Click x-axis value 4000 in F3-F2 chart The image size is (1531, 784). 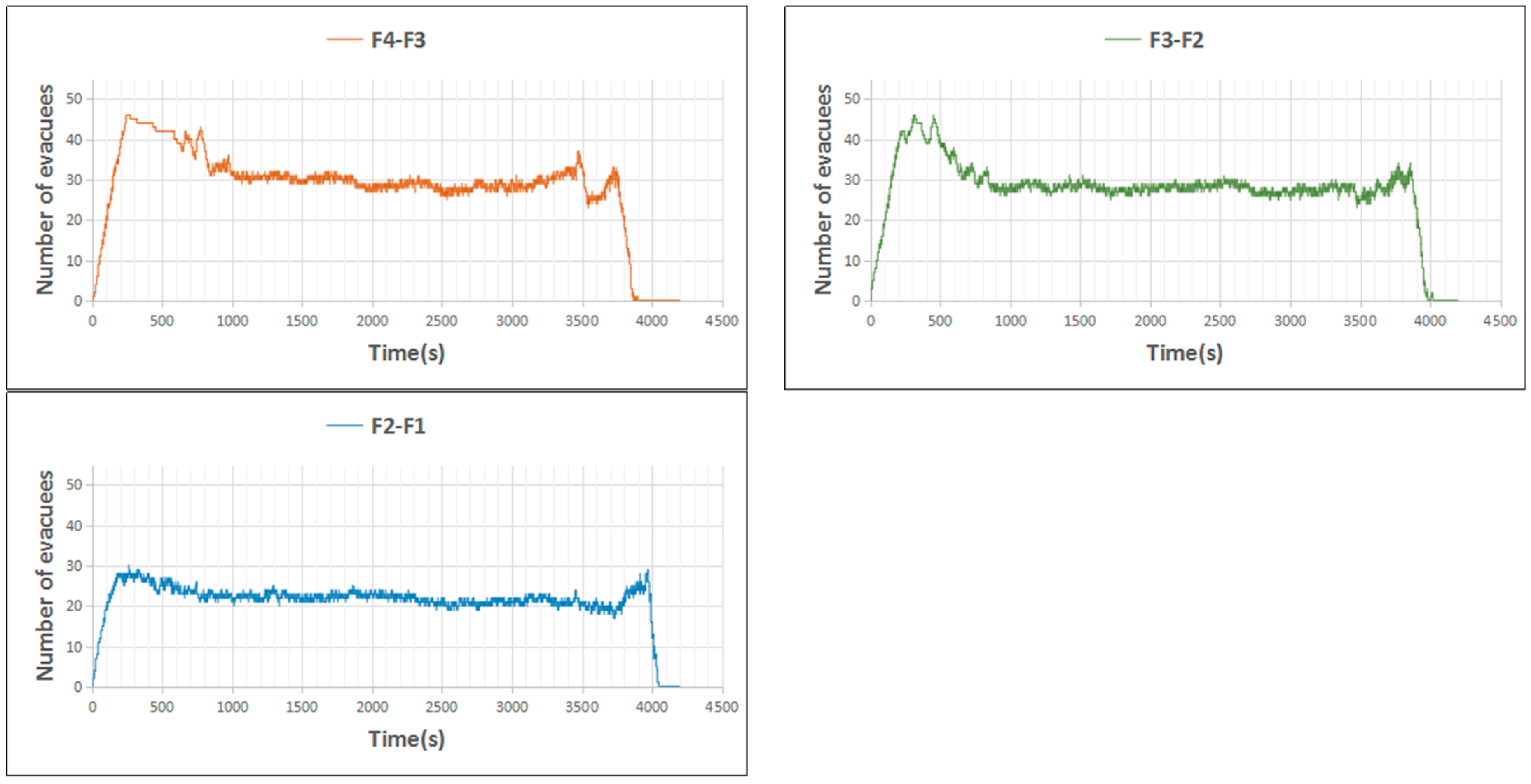1430,321
